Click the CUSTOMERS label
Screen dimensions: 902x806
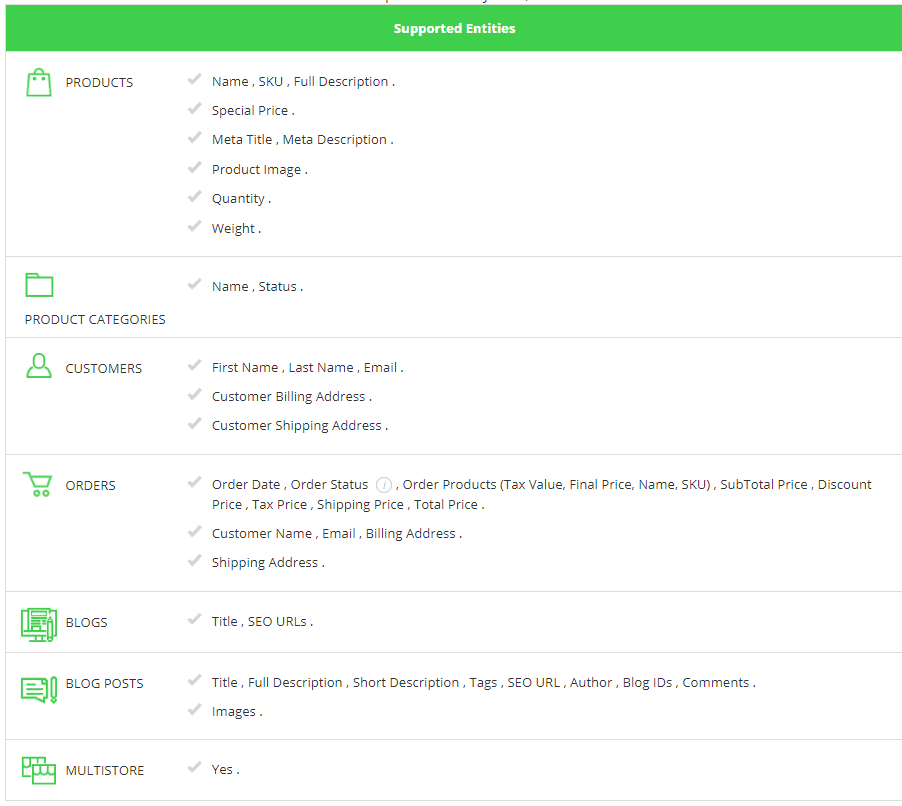click(104, 369)
